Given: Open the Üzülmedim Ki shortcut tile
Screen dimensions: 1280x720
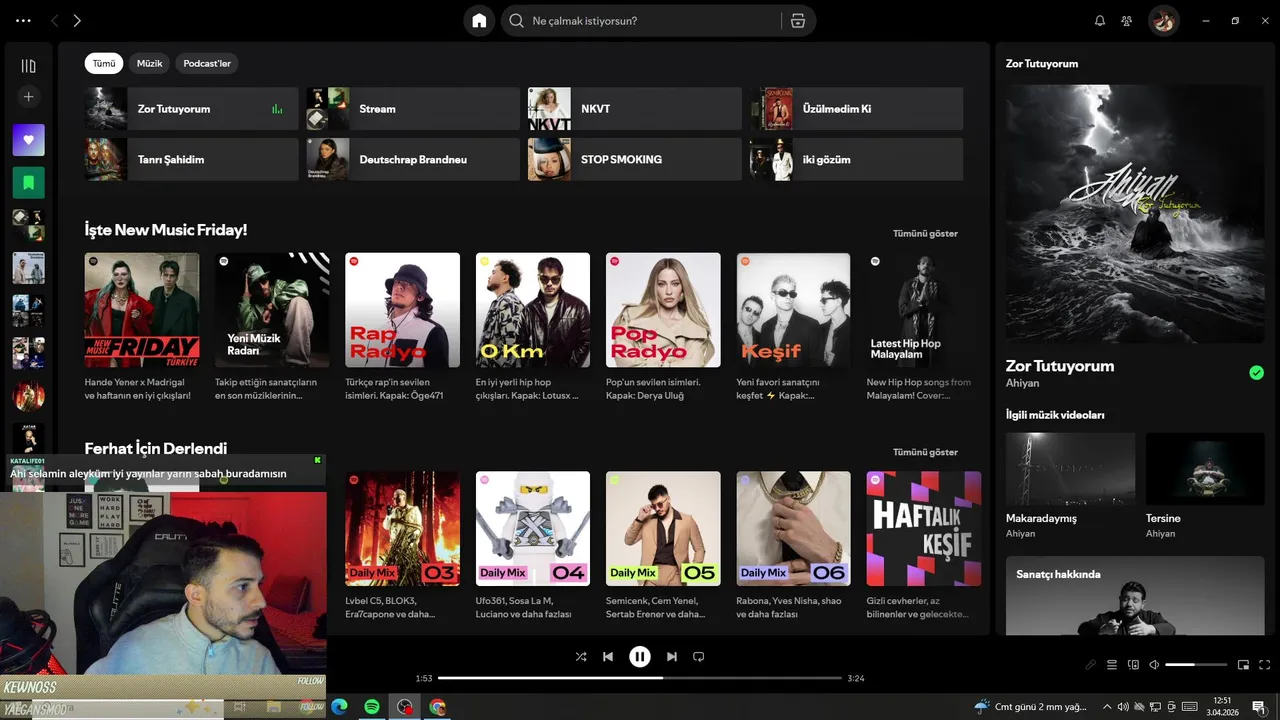Looking at the screenshot, I should click(857, 108).
